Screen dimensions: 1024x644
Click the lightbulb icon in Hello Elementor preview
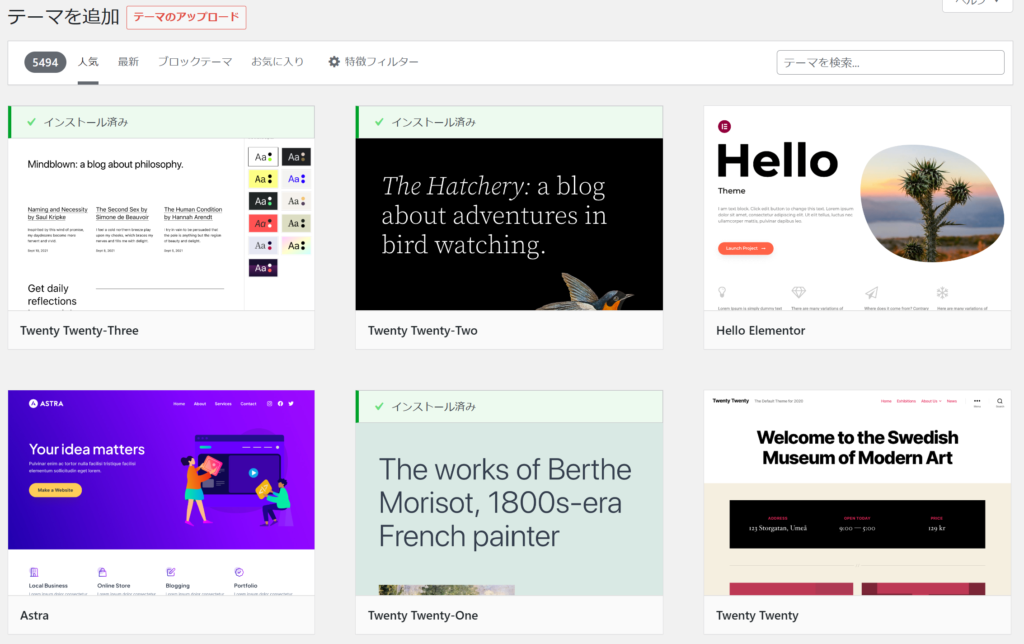tap(722, 291)
